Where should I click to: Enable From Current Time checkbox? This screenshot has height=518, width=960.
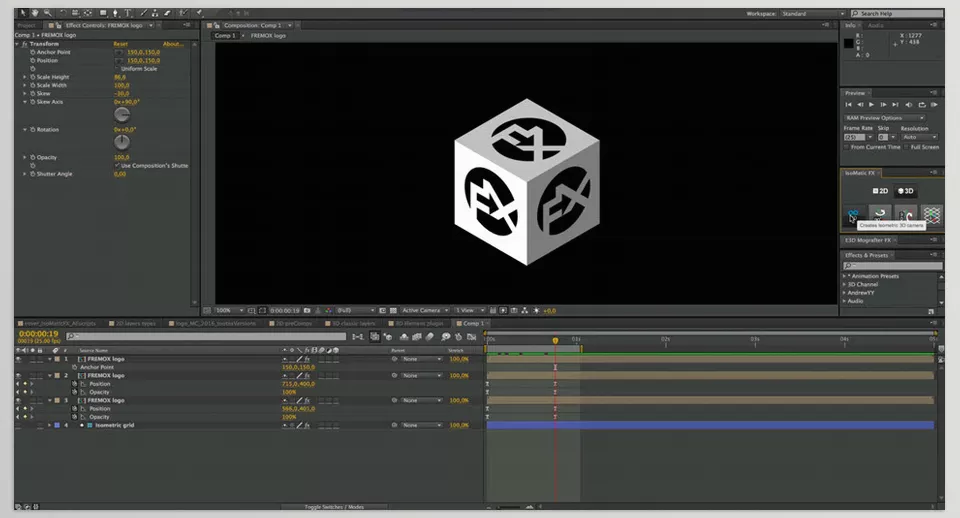847,147
